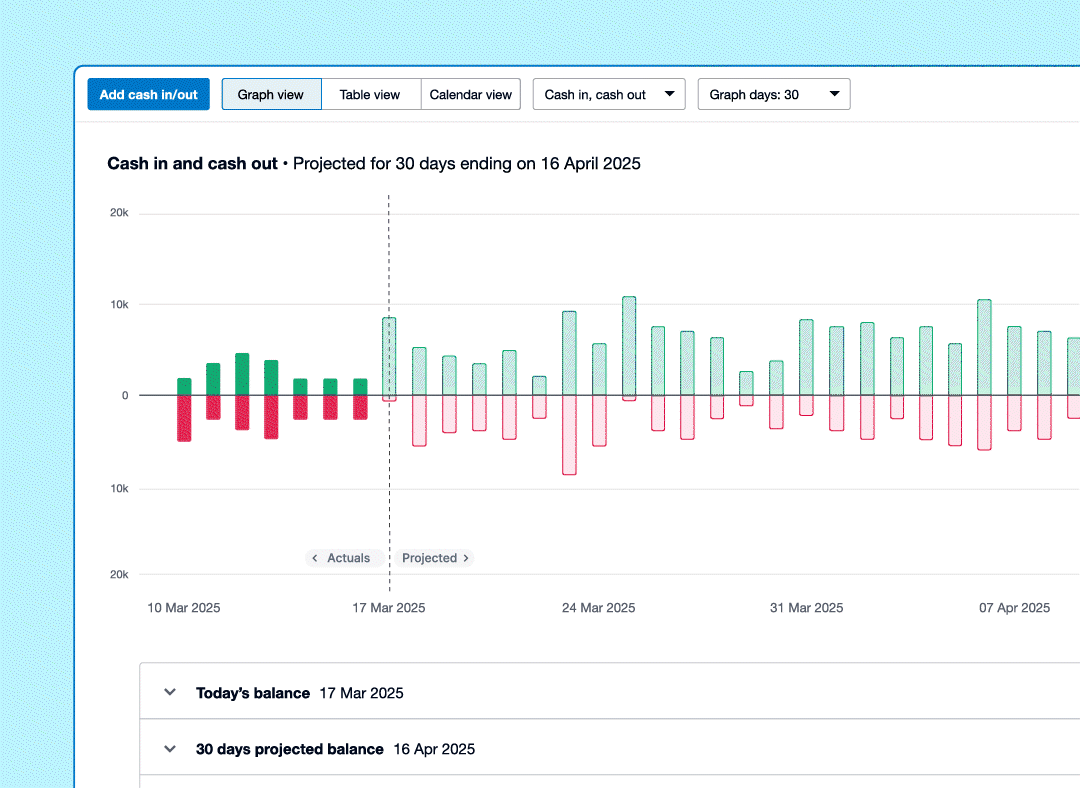Switch to Table view
The image size is (1080, 788).
pos(370,95)
